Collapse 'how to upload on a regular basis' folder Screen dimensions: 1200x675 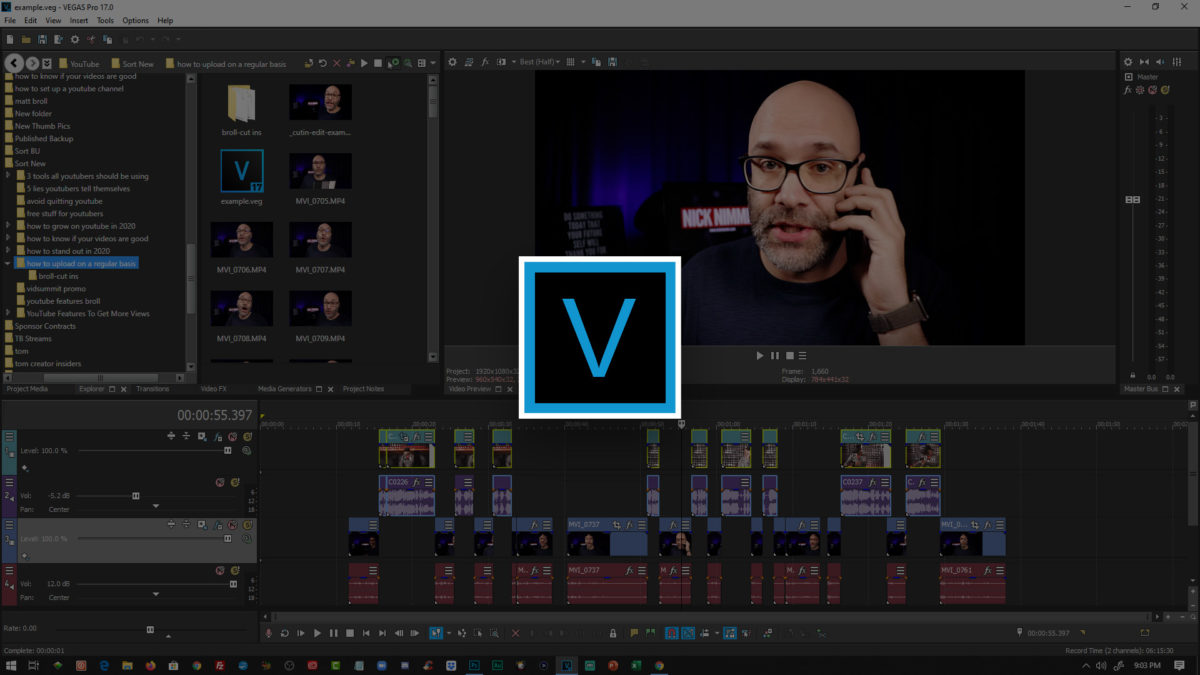tap(8, 264)
